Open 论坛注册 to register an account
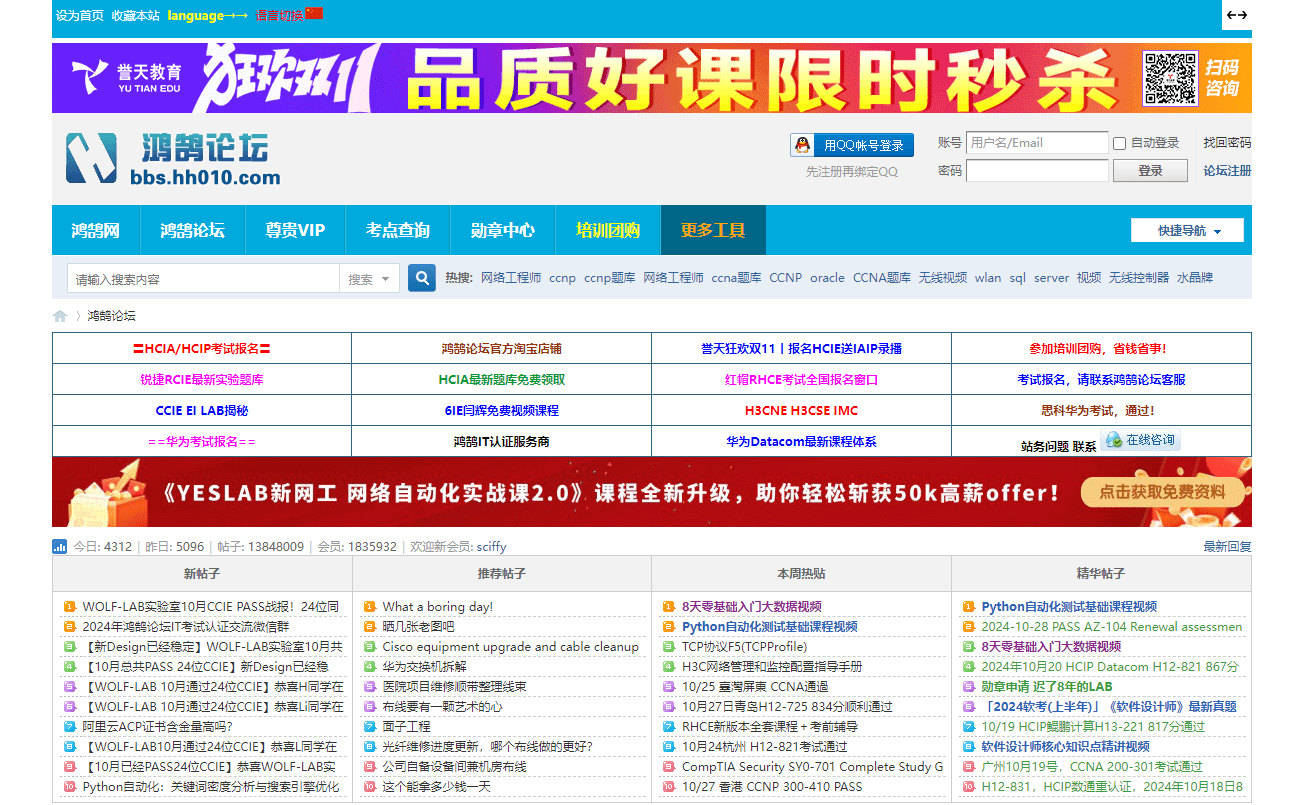This screenshot has height=805, width=1312. (x=1227, y=170)
